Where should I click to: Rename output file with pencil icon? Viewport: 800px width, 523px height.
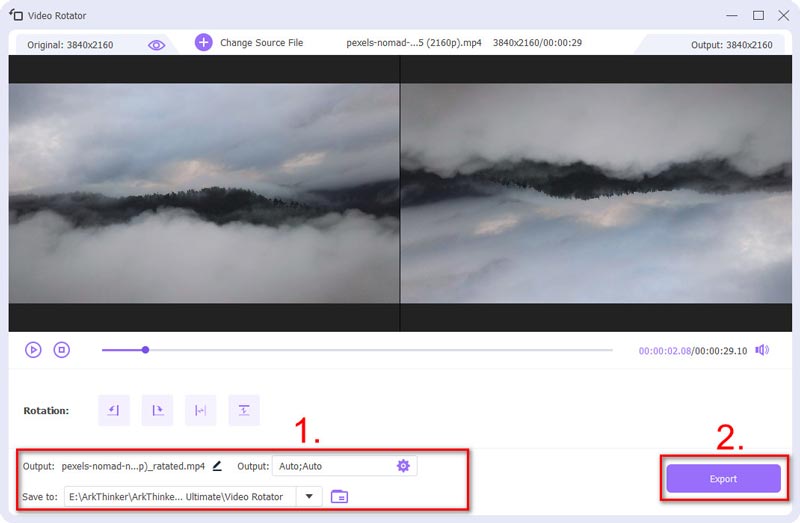click(x=217, y=466)
